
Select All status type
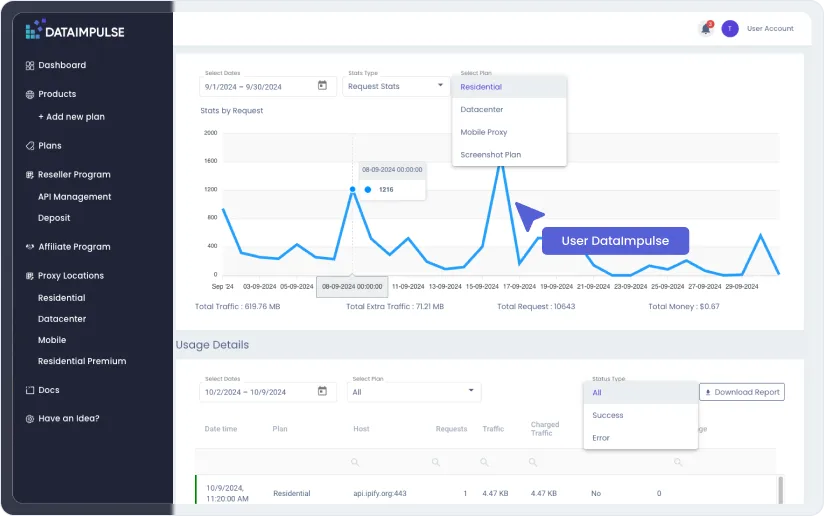[641, 393]
